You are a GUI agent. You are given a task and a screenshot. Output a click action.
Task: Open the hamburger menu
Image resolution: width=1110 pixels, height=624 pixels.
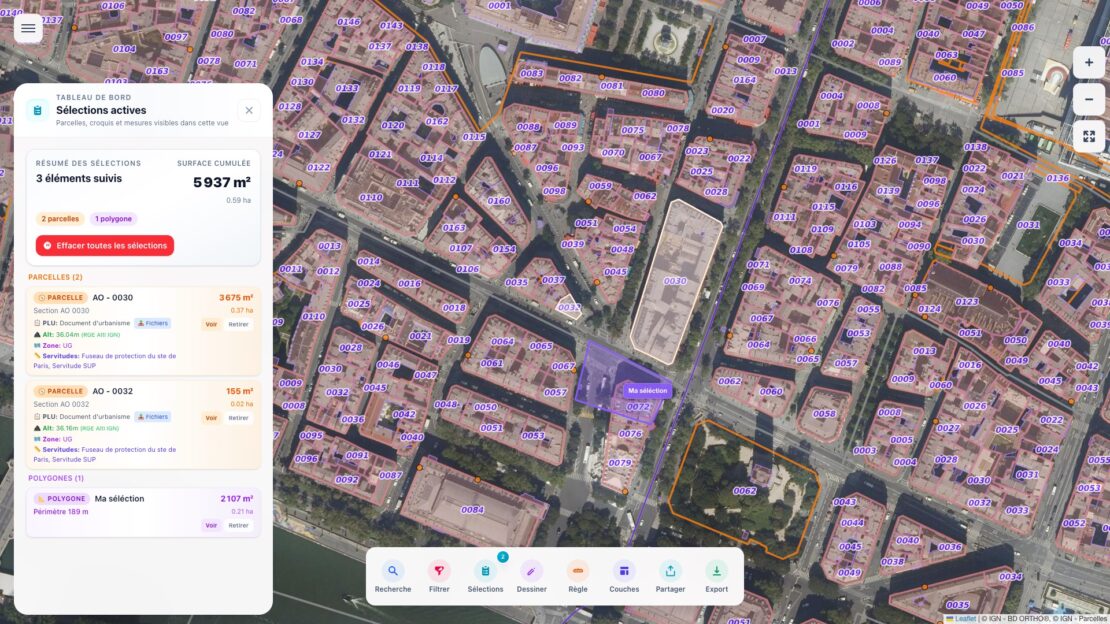[28, 28]
